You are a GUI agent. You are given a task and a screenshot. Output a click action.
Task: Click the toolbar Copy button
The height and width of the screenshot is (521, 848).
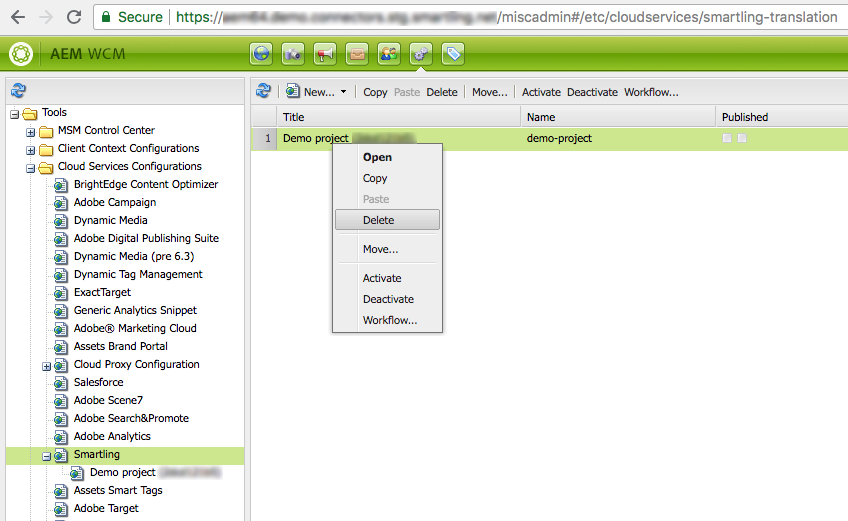(x=375, y=92)
